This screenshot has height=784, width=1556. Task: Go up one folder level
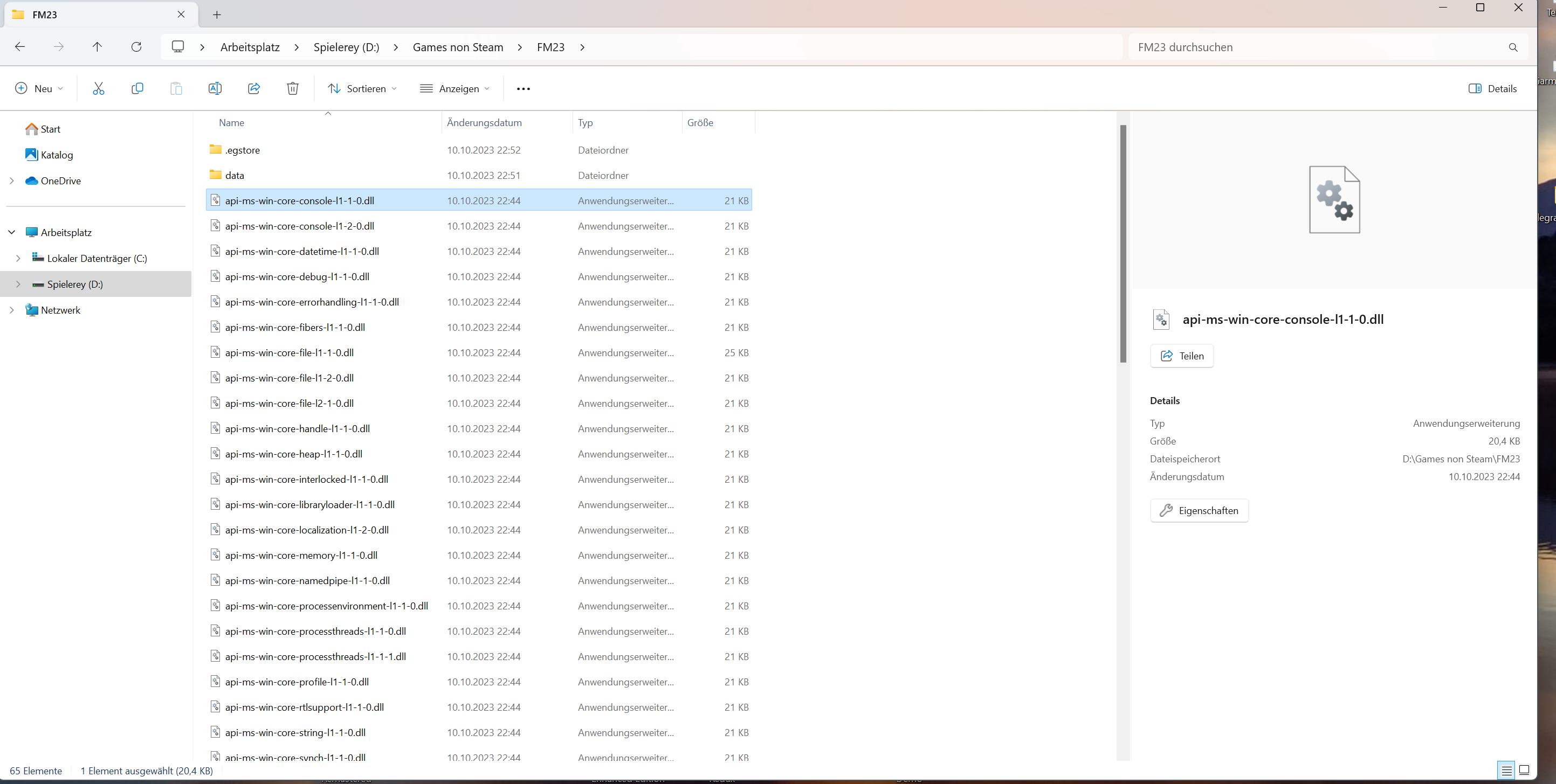[97, 47]
